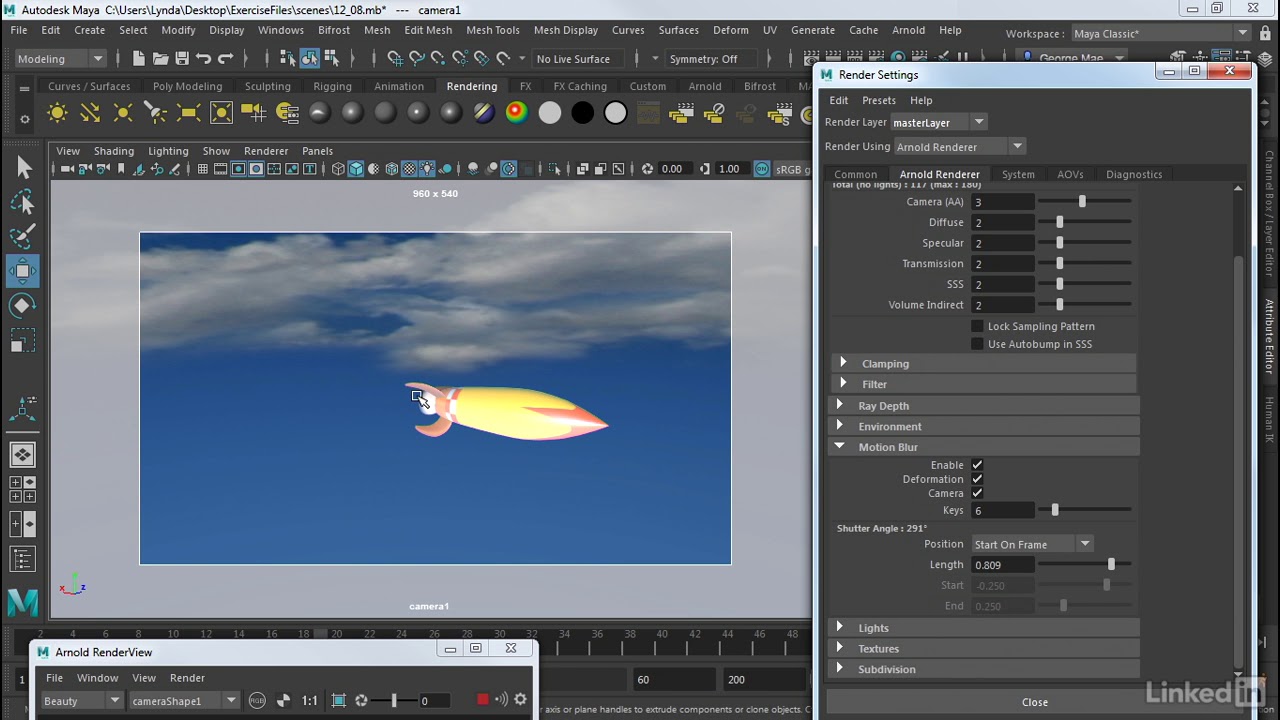Open the Poly Modeling shelf tab

coord(187,86)
